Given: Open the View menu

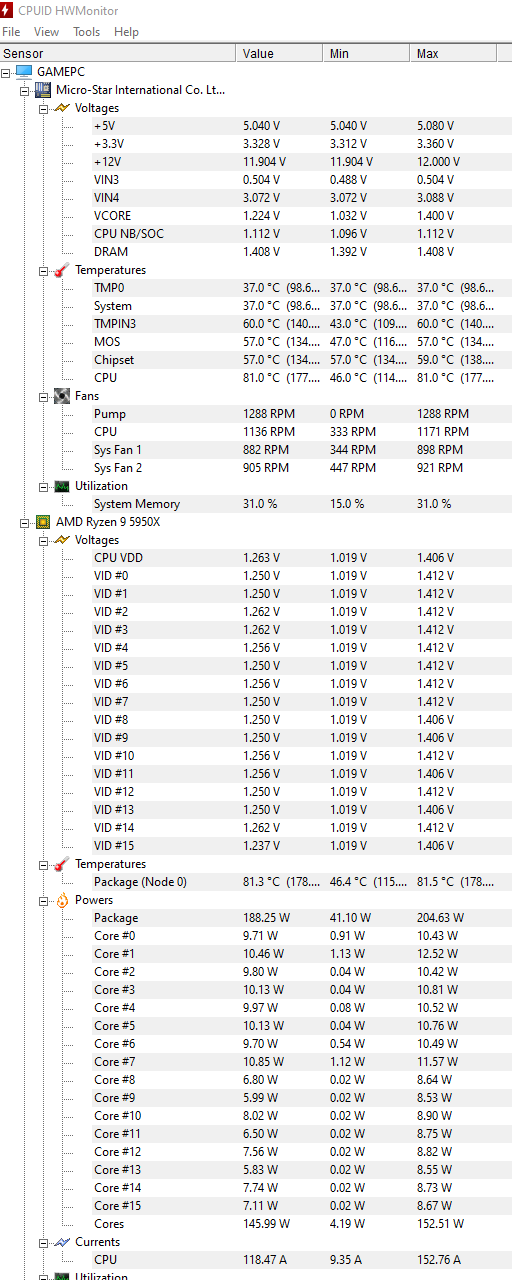Looking at the screenshot, I should pyautogui.click(x=46, y=32).
